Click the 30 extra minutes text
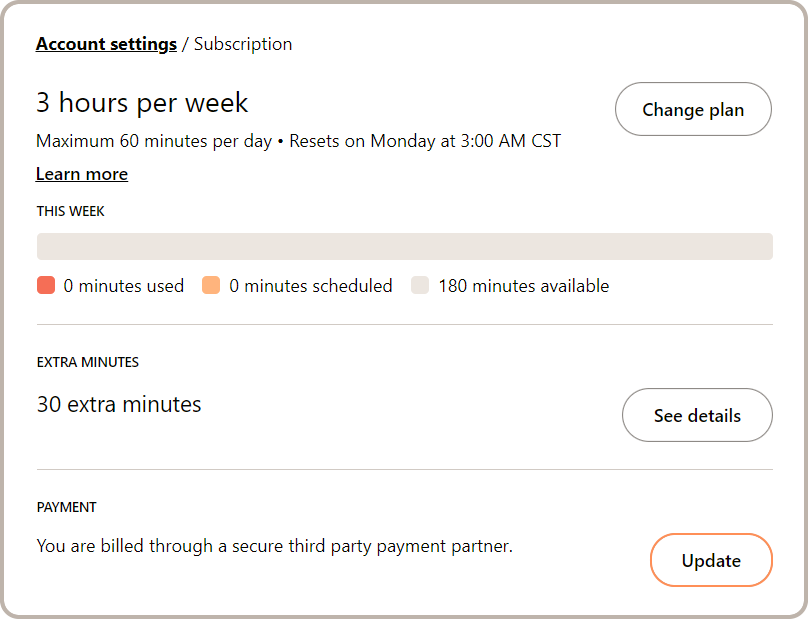 pos(119,405)
